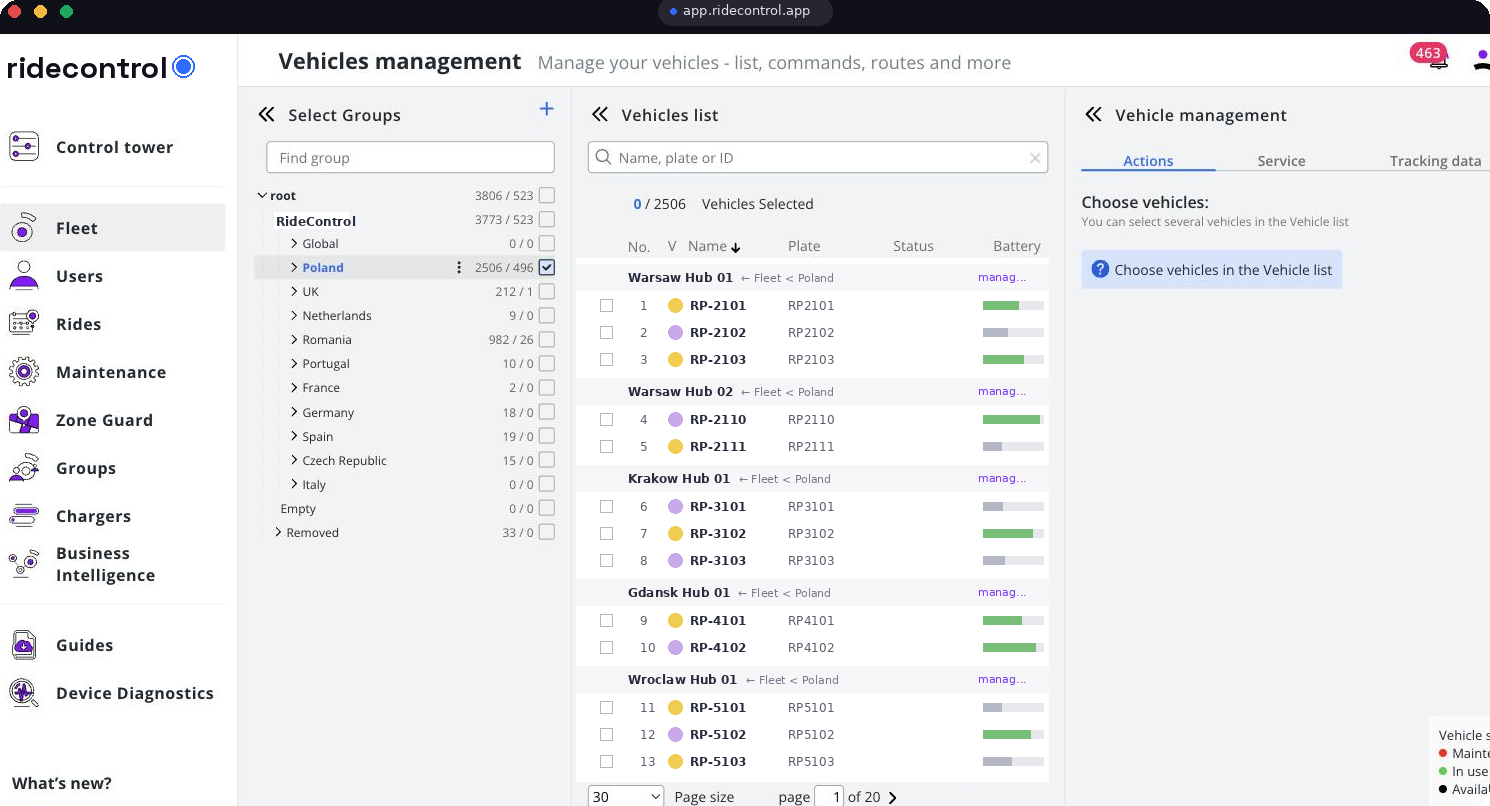The height and width of the screenshot is (806, 1490).
Task: Click battery bar of RP-2110
Action: [x=1013, y=419]
